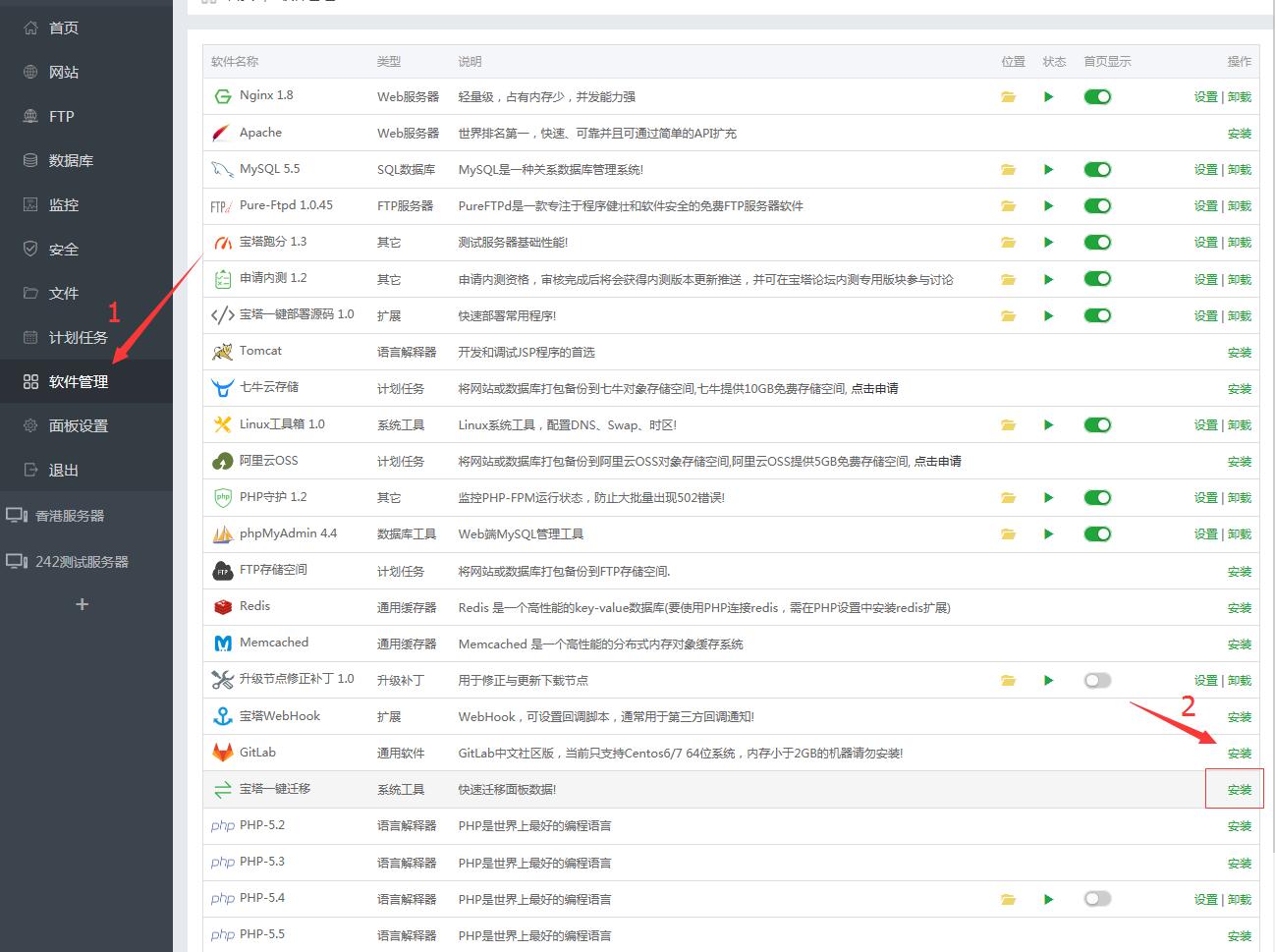Click the Memcached icon
1275x952 pixels.
tap(222, 643)
